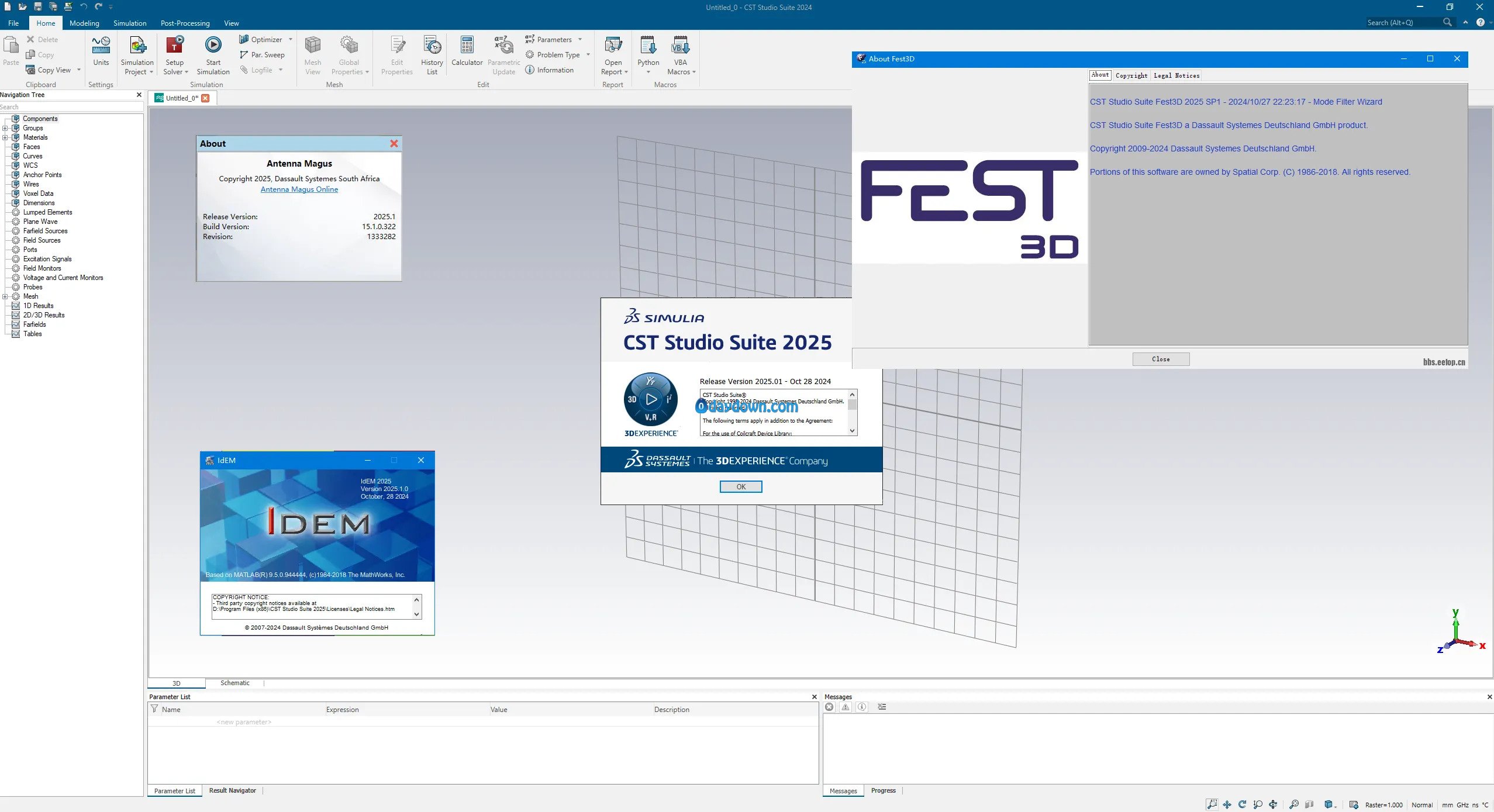
Task: Click the Start Simulation icon
Action: coord(213,46)
